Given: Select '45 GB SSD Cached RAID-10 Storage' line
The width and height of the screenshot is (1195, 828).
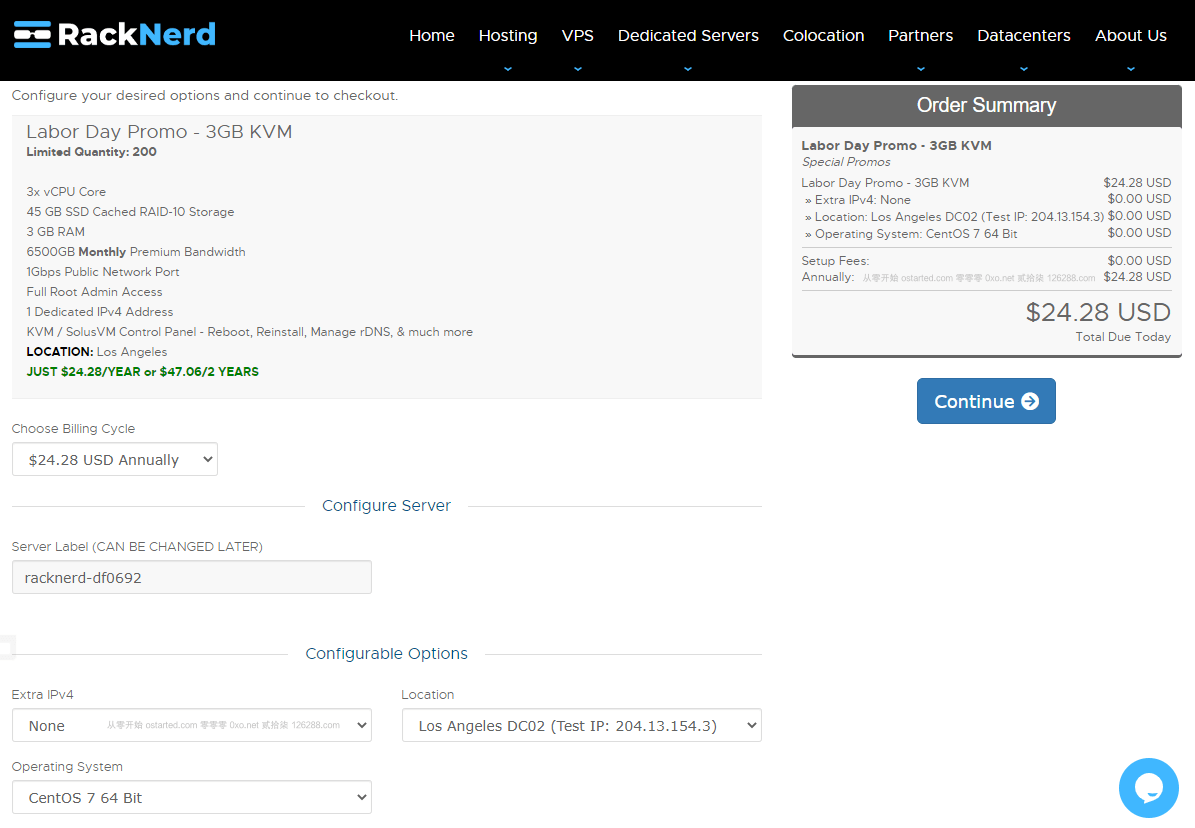Looking at the screenshot, I should click(130, 211).
